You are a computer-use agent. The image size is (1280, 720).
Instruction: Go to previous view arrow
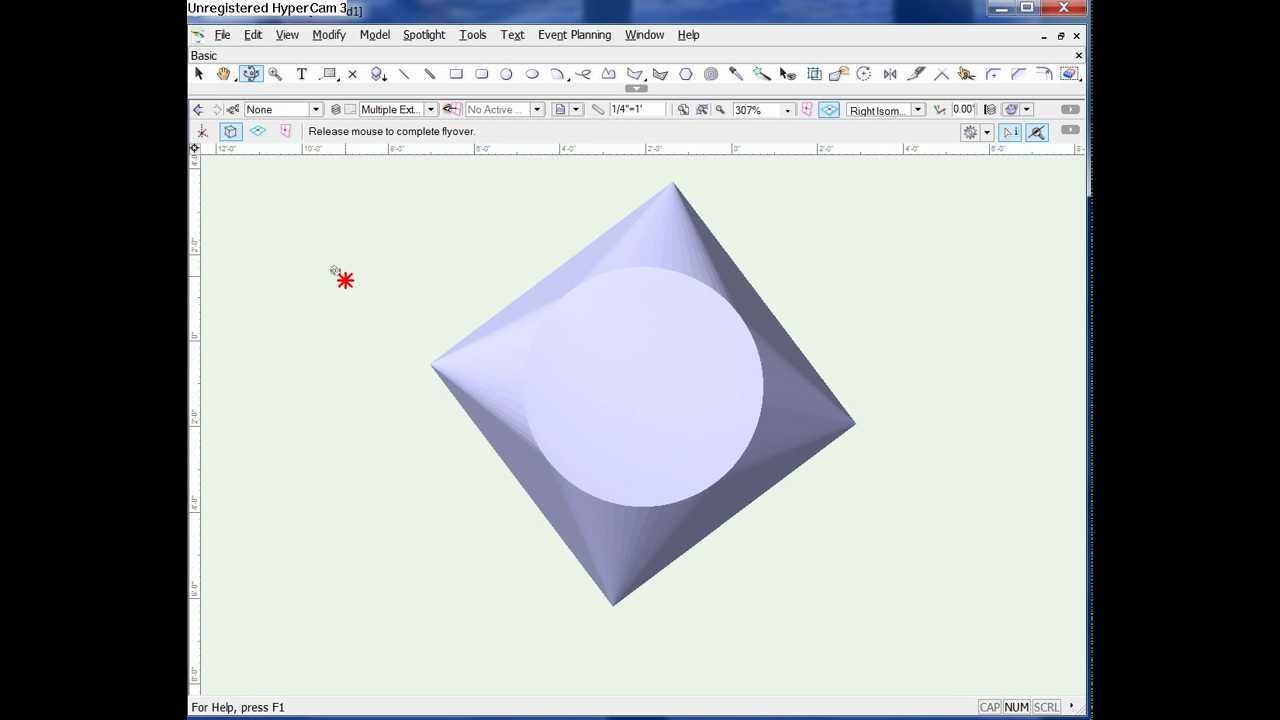tap(198, 109)
